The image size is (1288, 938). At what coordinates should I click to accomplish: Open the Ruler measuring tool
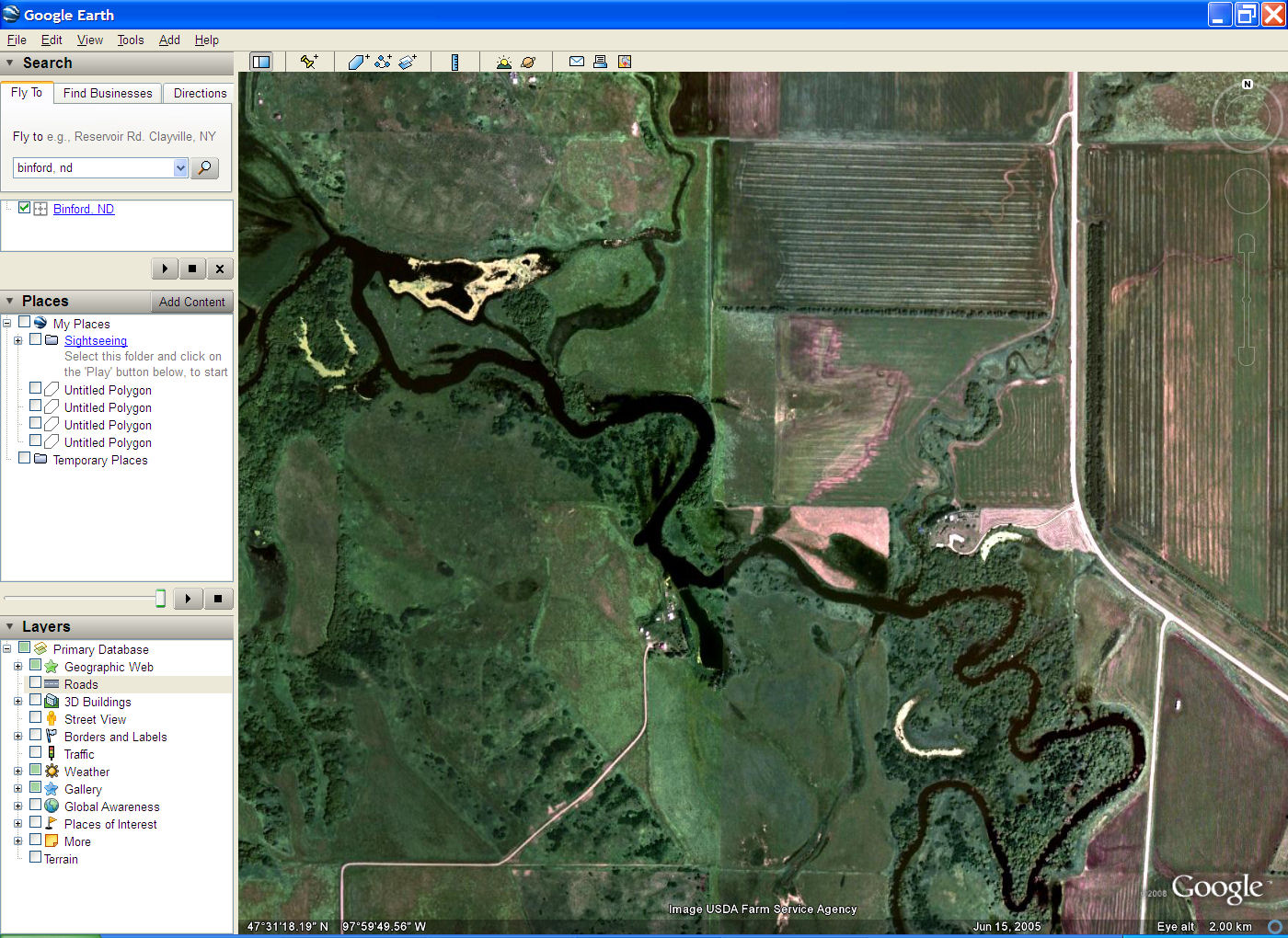pos(454,62)
